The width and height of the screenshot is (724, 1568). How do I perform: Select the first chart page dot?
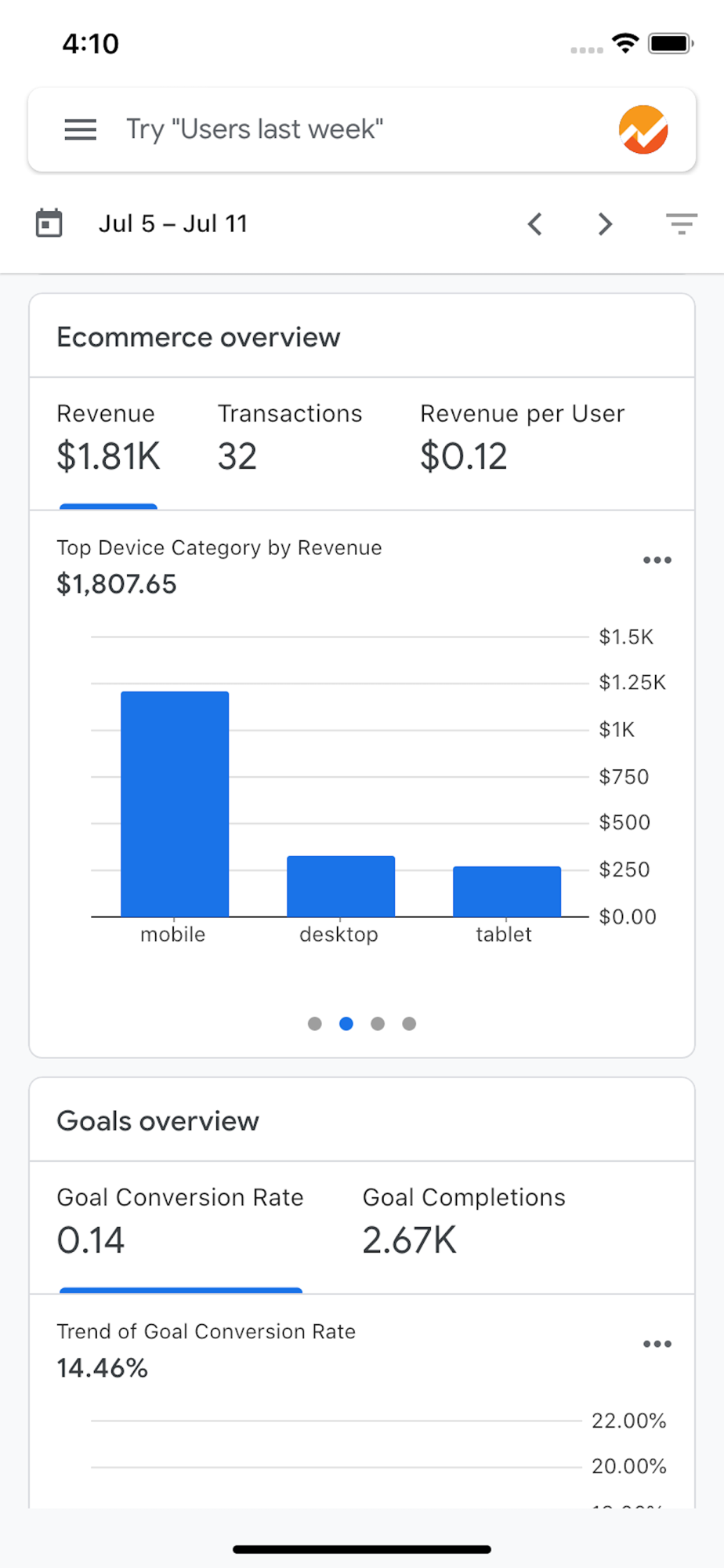[315, 1023]
